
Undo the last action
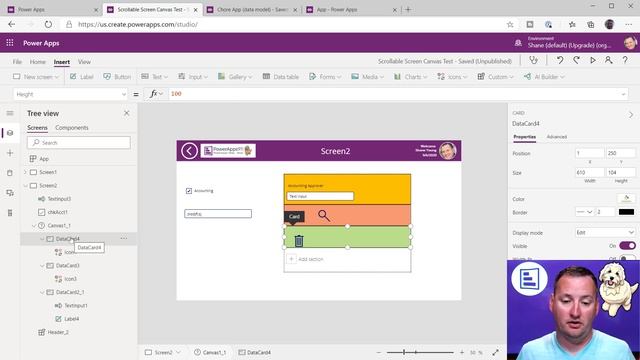coord(560,60)
